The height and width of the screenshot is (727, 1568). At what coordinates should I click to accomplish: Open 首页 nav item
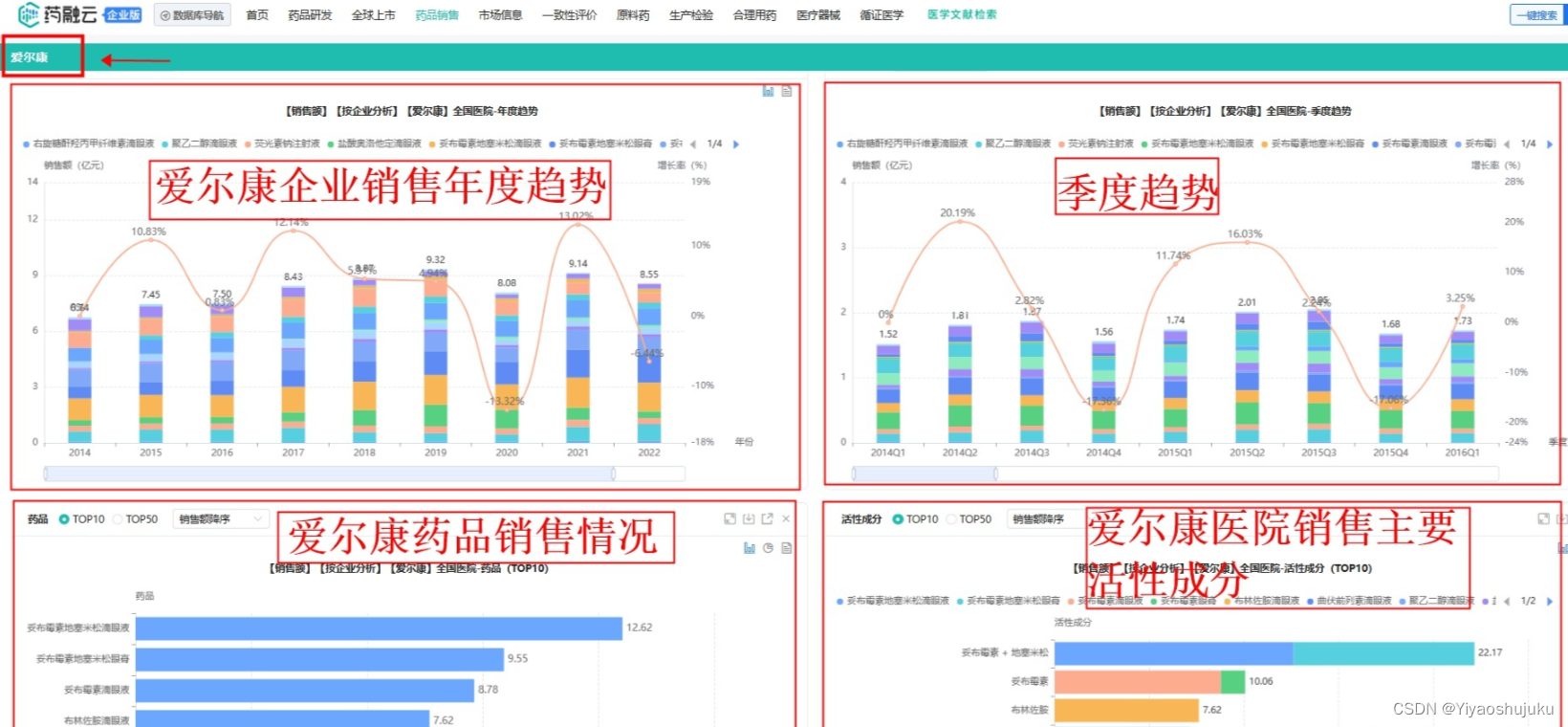pos(257,15)
